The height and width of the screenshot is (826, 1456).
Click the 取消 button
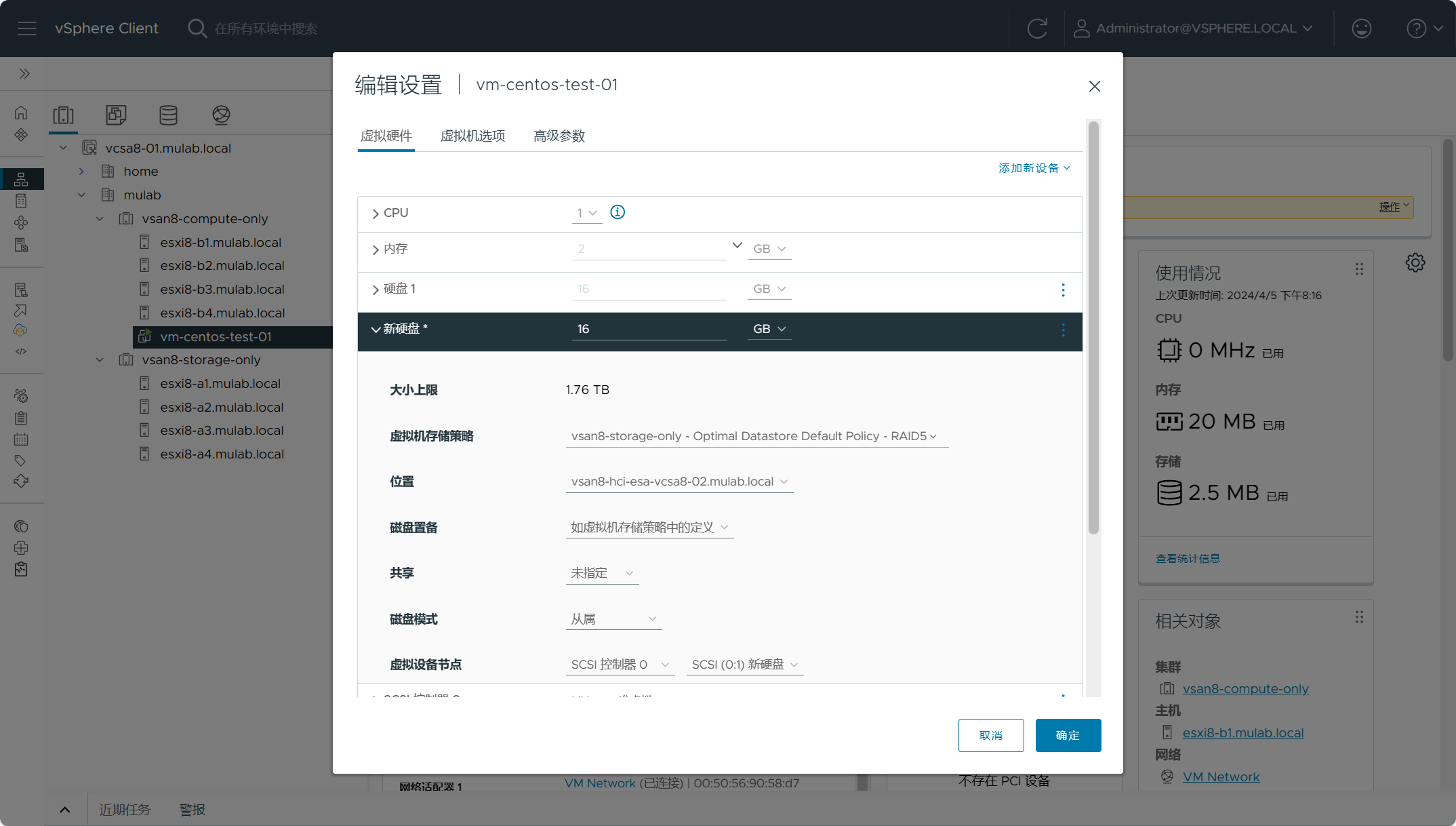coord(991,736)
